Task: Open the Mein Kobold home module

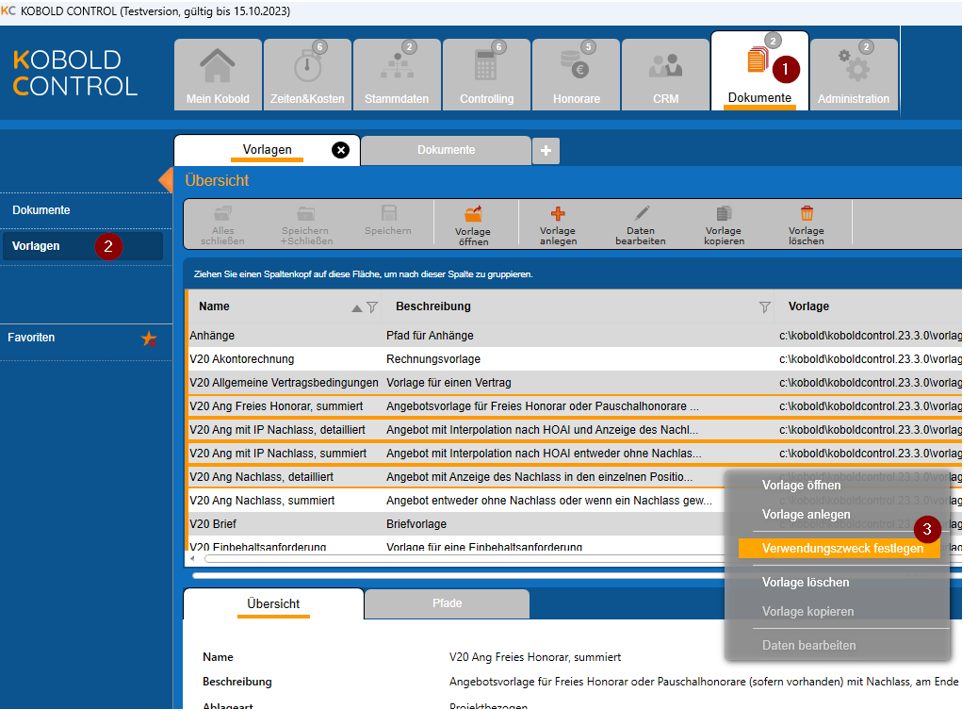Action: pyautogui.click(x=218, y=74)
